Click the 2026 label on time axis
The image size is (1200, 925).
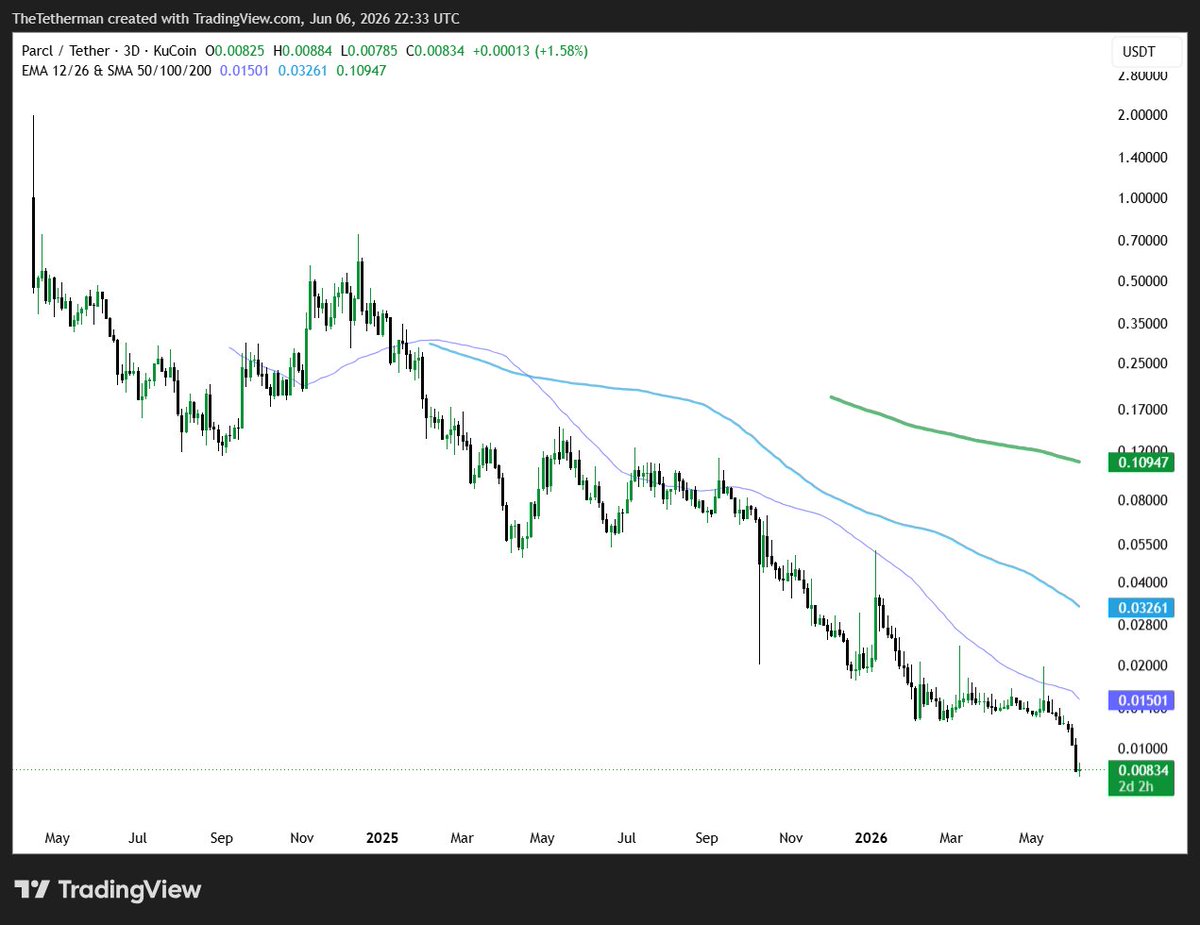click(872, 838)
